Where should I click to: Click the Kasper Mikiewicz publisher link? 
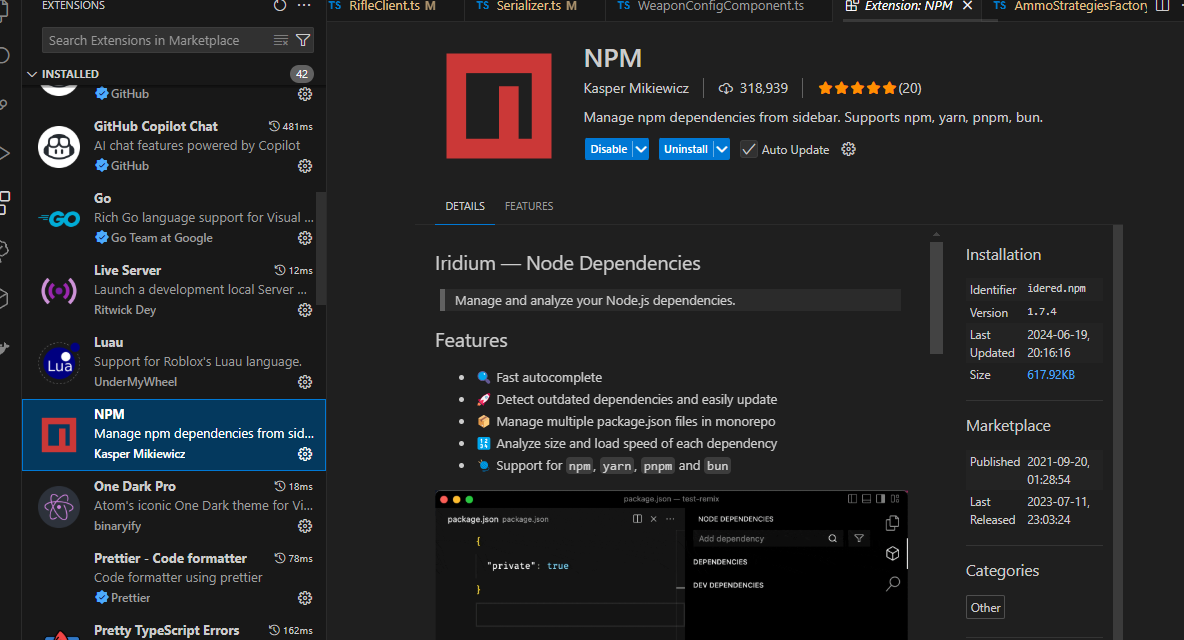pos(635,88)
